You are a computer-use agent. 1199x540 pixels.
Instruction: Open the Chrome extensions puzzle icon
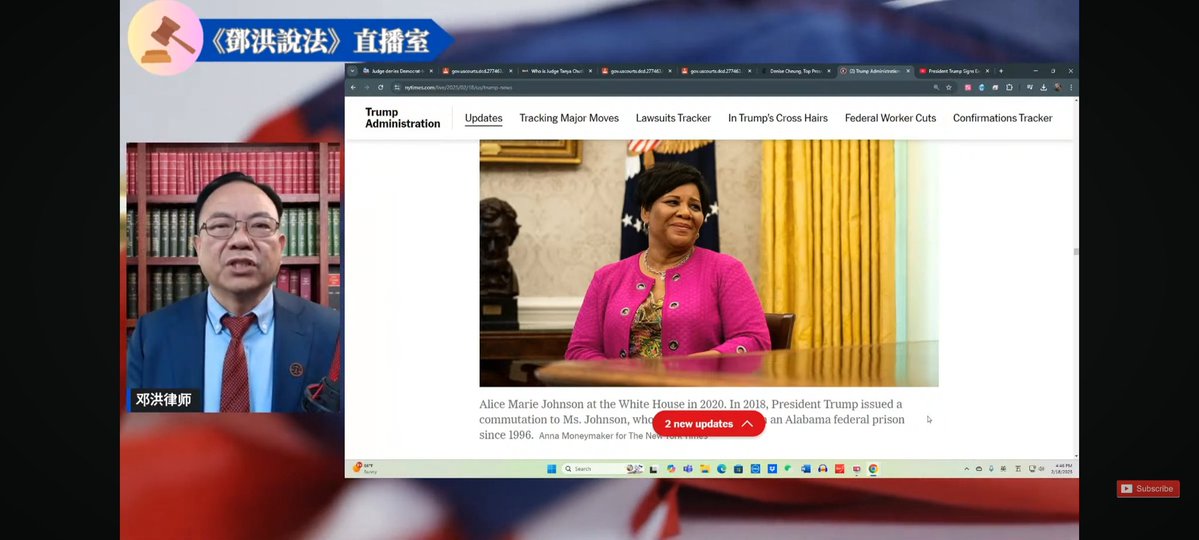click(1009, 87)
